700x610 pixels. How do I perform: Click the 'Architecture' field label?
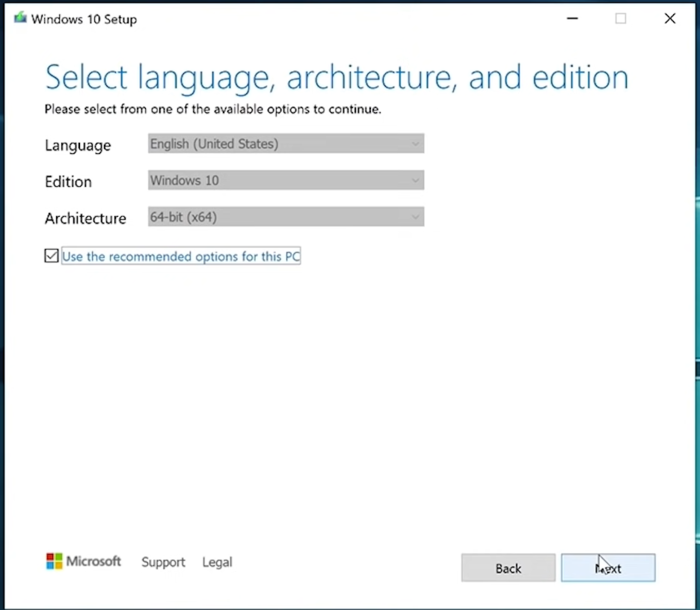point(85,218)
